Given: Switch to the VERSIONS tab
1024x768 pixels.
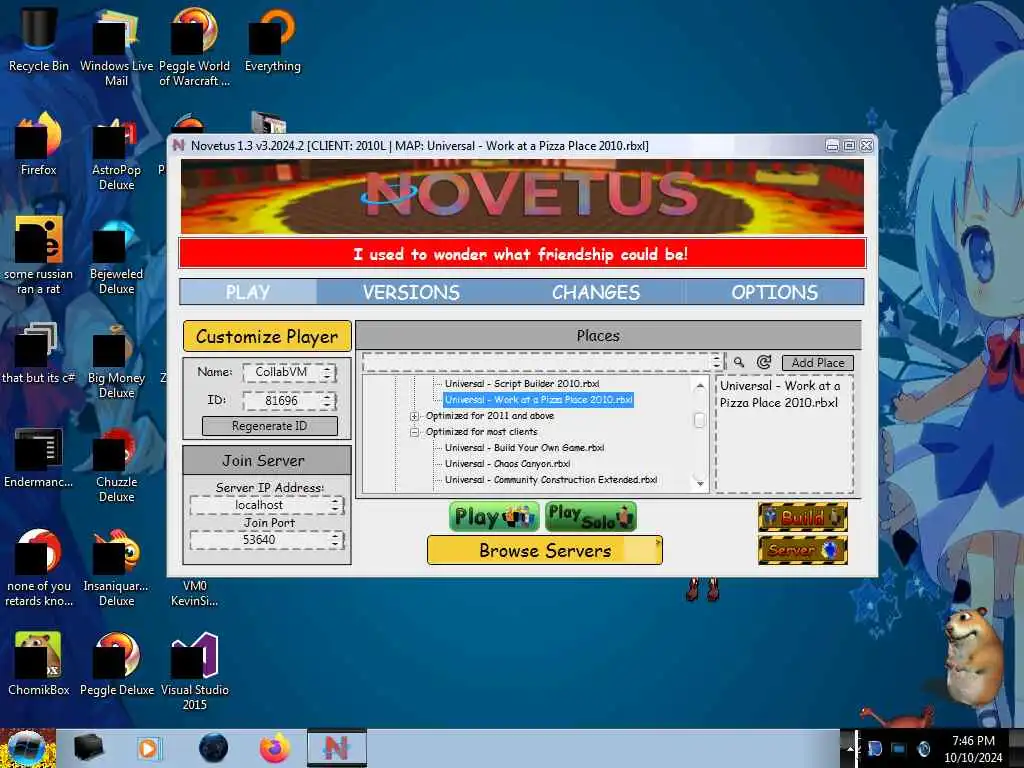Looking at the screenshot, I should 411,292.
